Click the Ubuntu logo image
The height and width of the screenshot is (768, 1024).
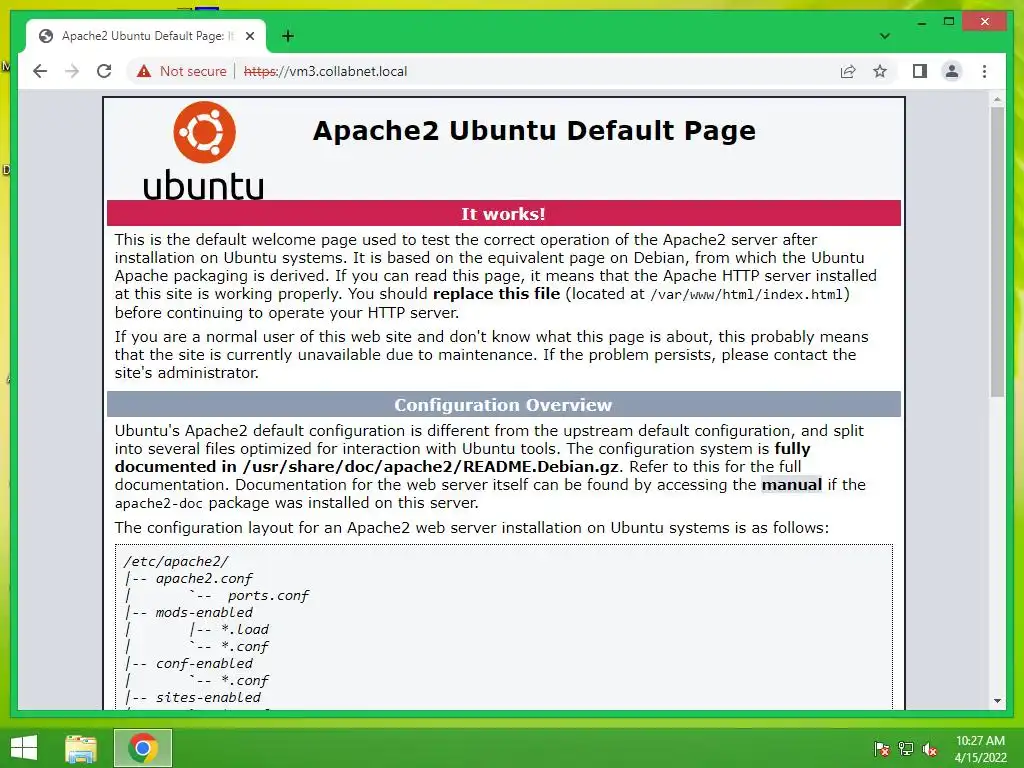[204, 150]
